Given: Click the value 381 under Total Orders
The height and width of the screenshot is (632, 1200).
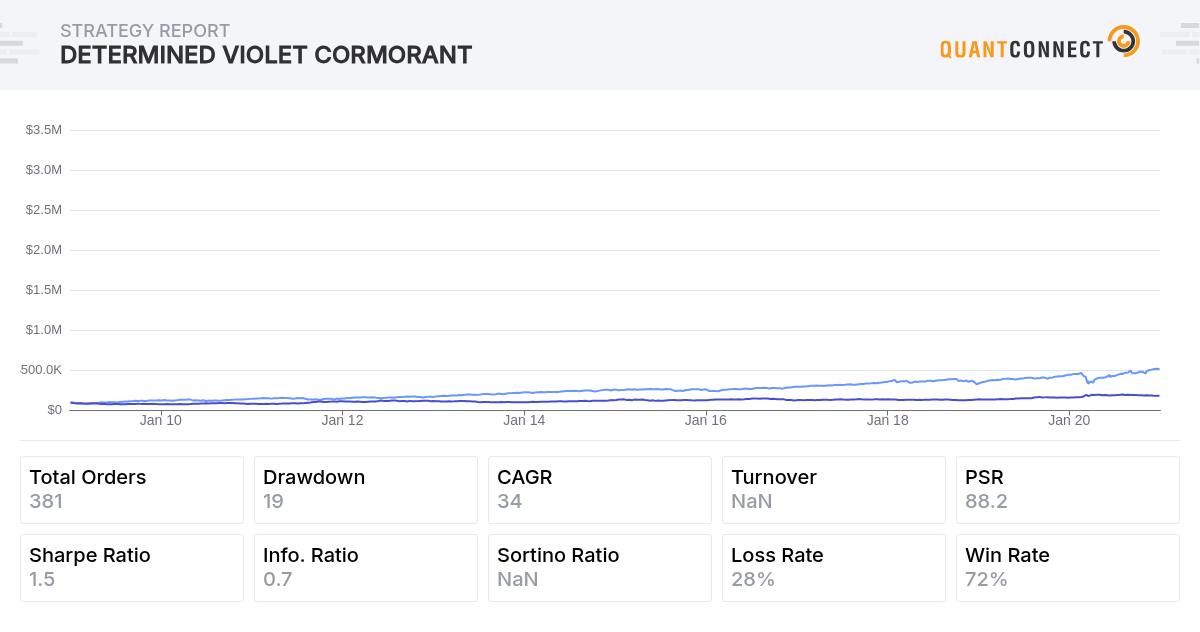Looking at the screenshot, I should click(46, 501).
